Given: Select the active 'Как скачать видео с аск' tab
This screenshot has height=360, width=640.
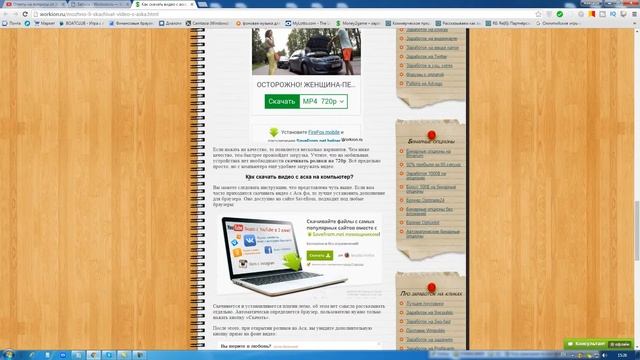Looking at the screenshot, I should (x=164, y=4).
